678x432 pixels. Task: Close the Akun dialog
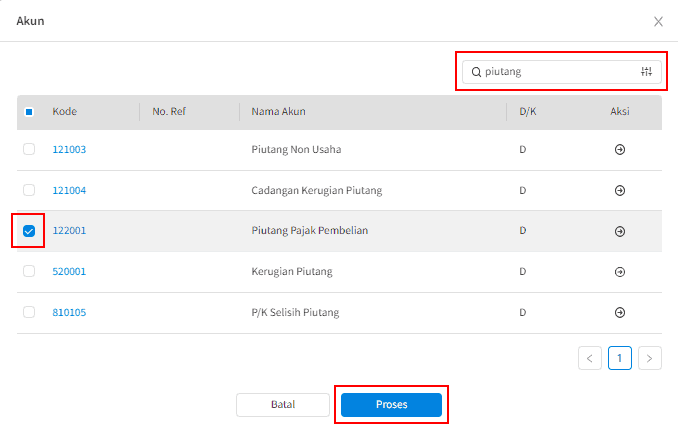click(x=658, y=21)
